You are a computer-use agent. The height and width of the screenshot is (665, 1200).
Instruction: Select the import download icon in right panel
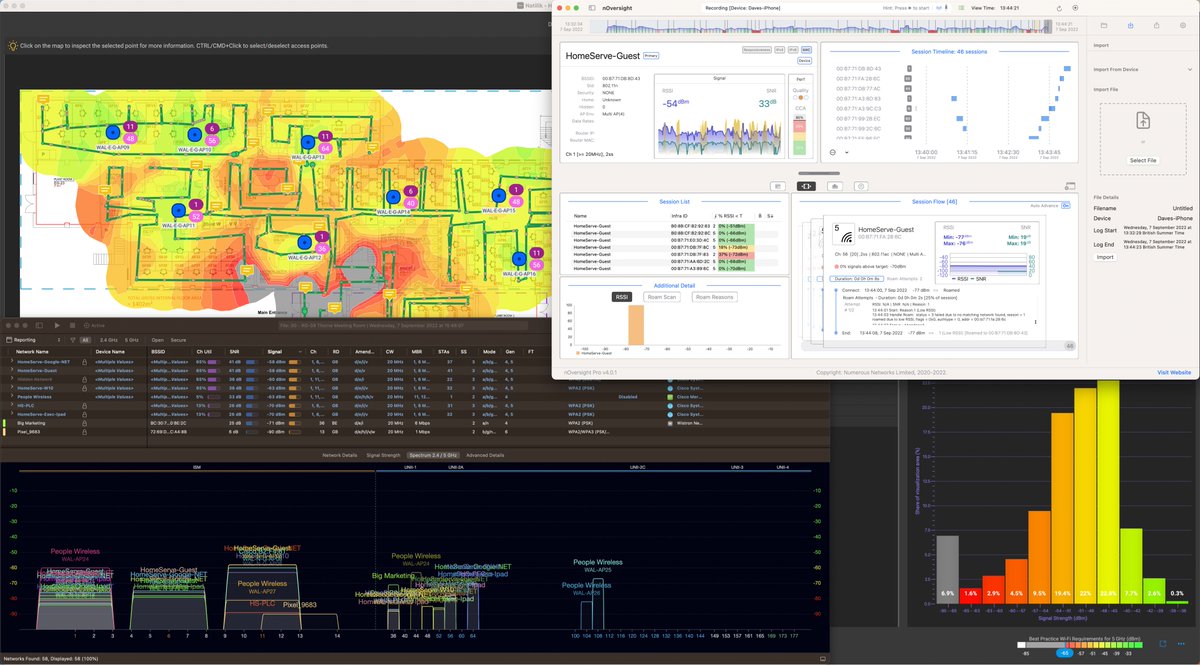1130,25
